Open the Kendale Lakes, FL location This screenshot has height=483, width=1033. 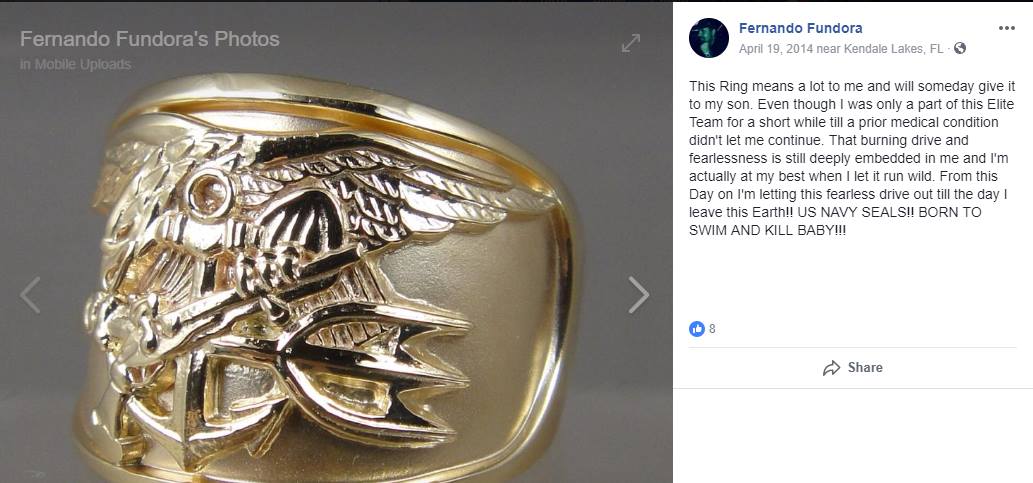[x=887, y=49]
